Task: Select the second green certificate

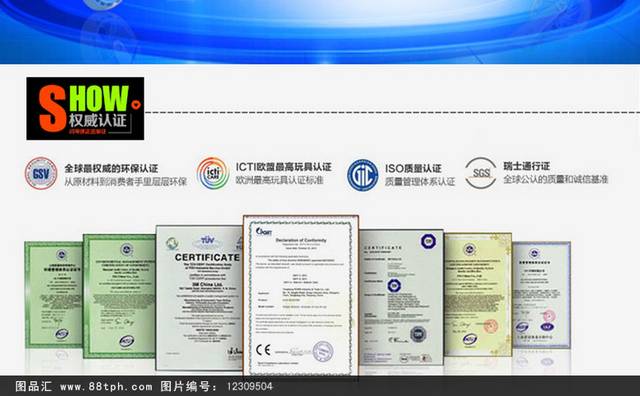Action: (x=119, y=296)
